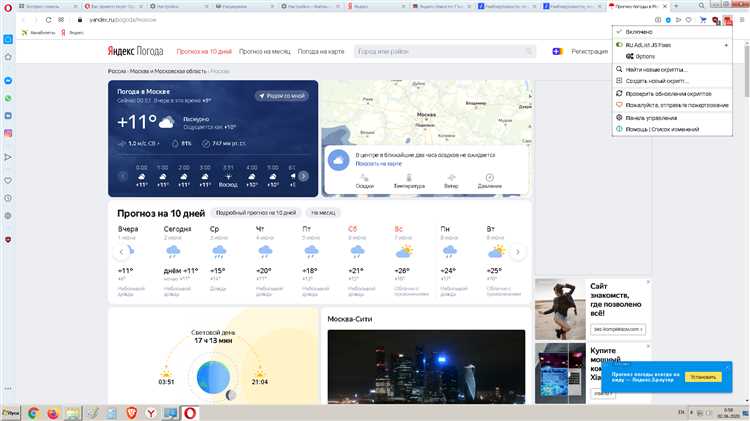Reload the page with the refresh icon
The width and height of the screenshot is (750, 421).
(48, 19)
